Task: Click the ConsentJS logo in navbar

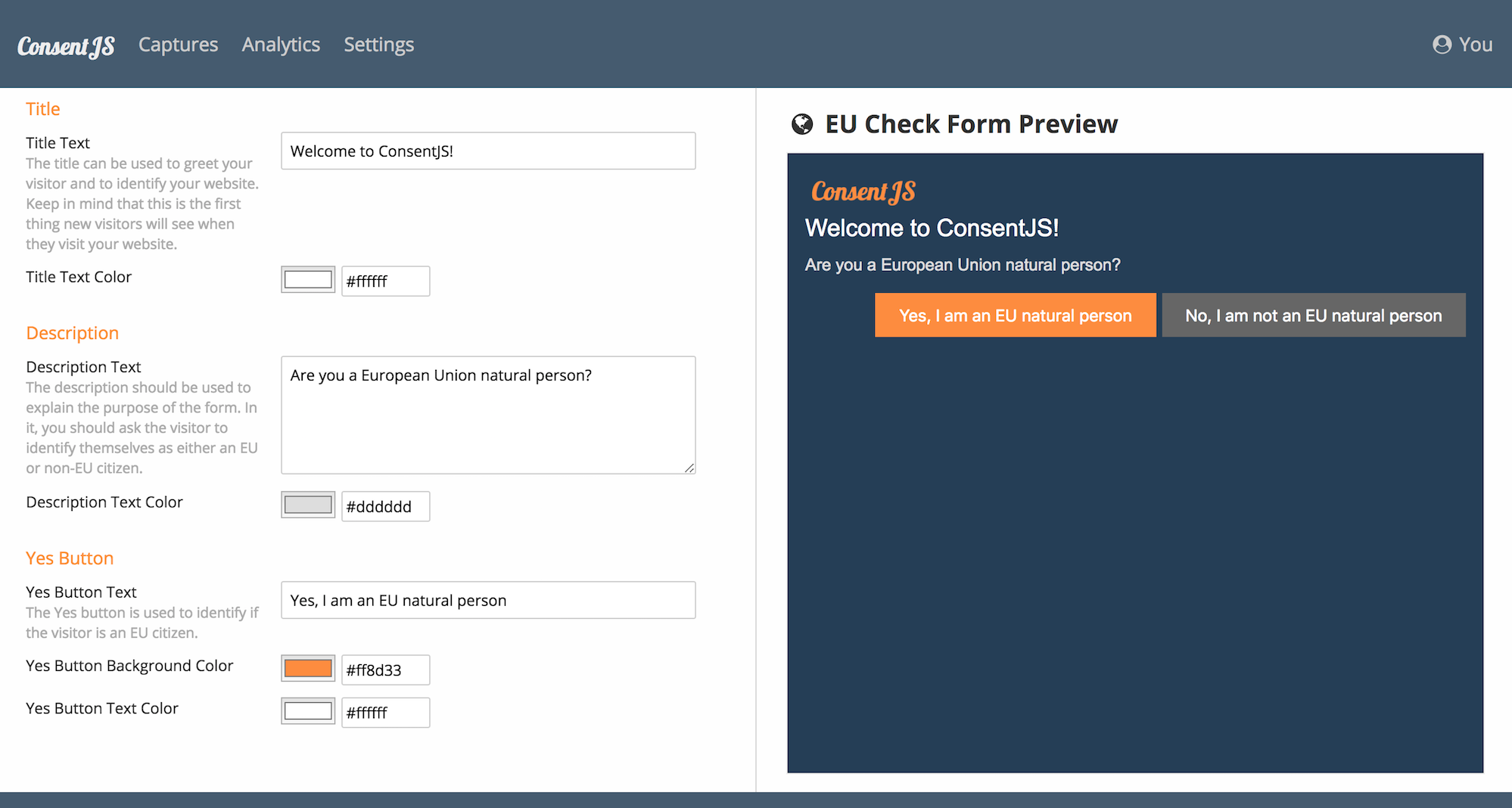Action: (66, 46)
